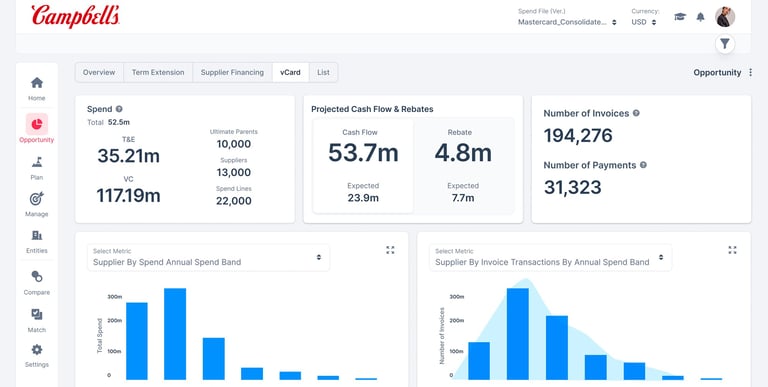The image size is (768, 387).
Task: Open the Compare sidebar icon
Action: (x=37, y=277)
